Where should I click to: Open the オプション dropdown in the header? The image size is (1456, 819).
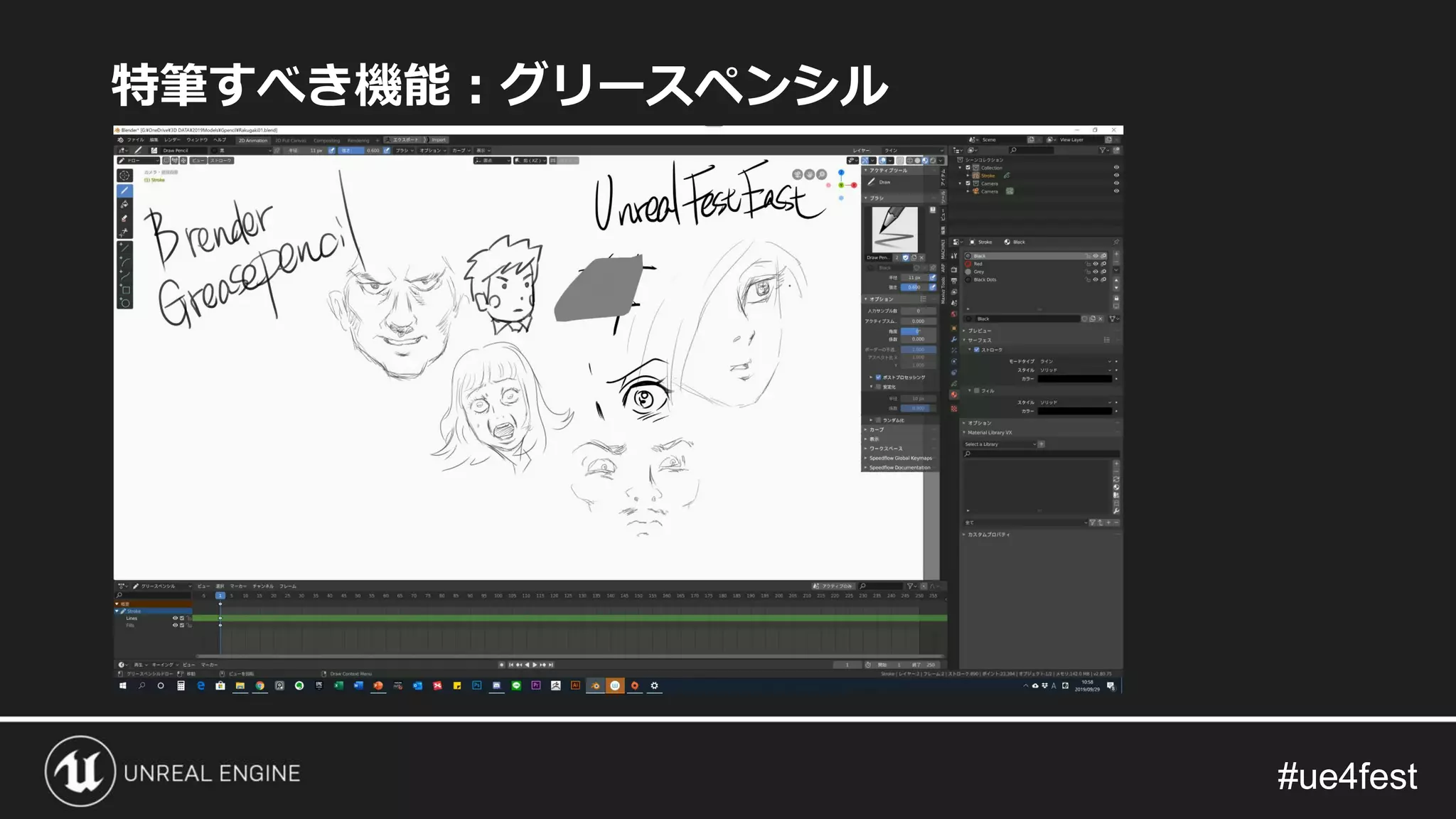pos(432,151)
